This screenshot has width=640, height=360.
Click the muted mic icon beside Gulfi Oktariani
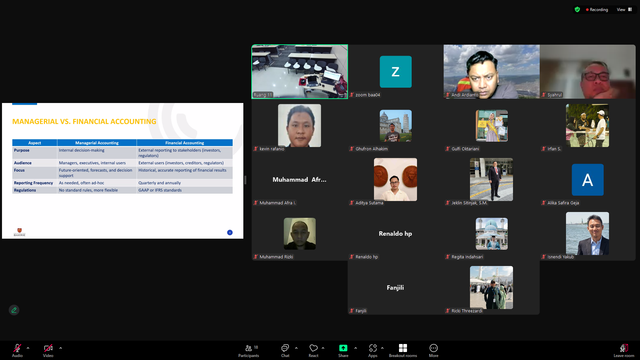point(448,149)
